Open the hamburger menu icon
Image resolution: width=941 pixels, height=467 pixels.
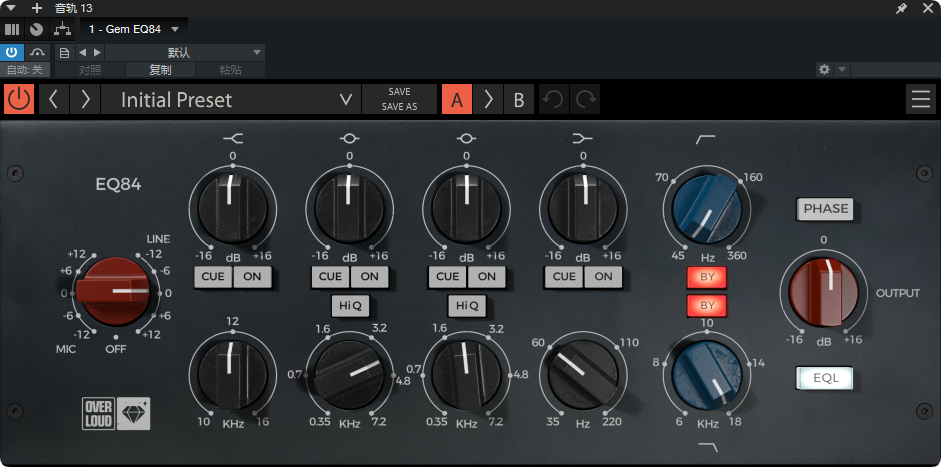coord(921,99)
